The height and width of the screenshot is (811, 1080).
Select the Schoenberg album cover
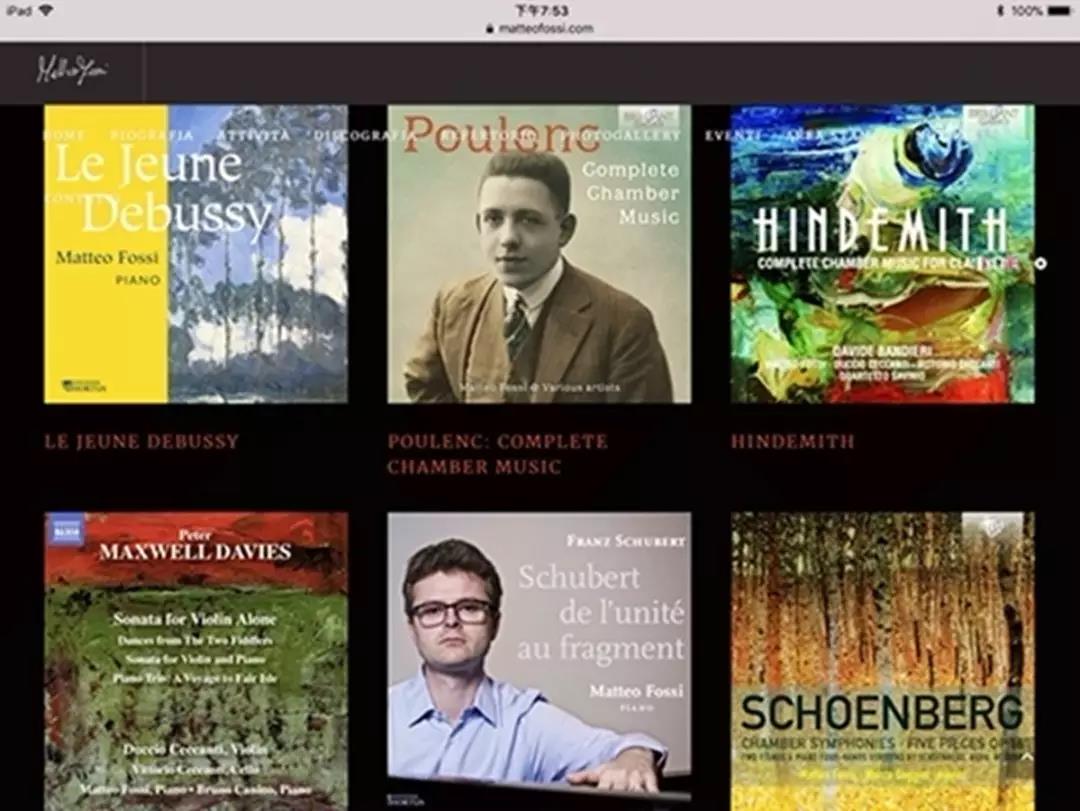(x=883, y=661)
